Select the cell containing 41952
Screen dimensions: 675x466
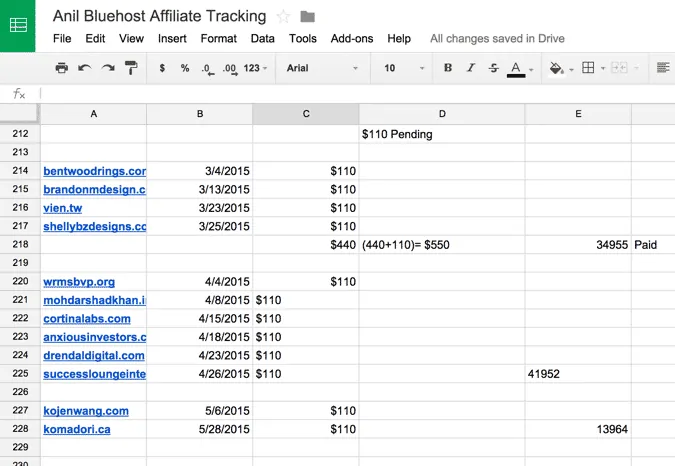[578, 374]
